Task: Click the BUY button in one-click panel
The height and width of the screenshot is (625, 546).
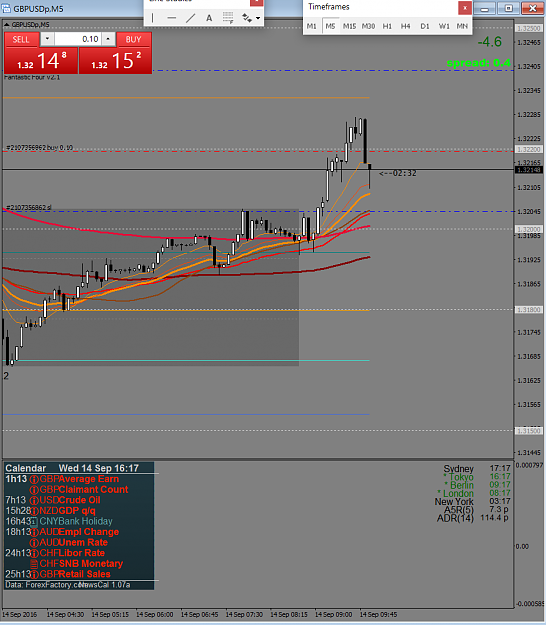Action: pos(134,39)
